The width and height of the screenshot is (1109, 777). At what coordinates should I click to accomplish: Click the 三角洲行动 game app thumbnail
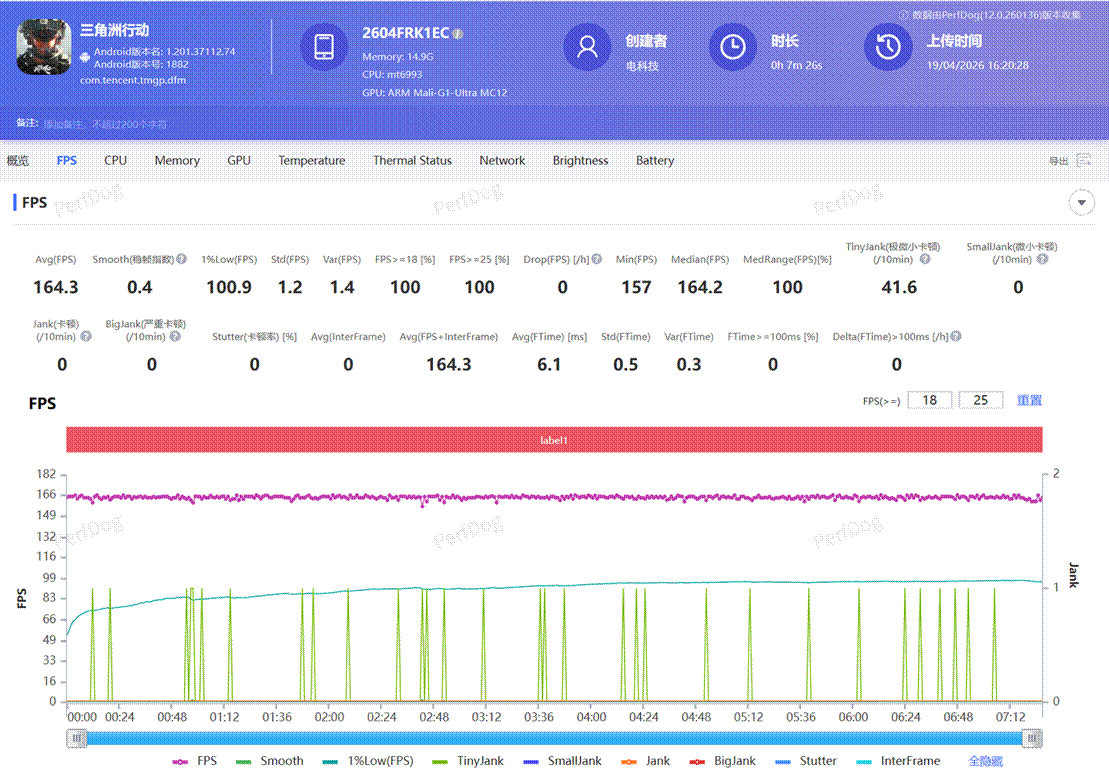(x=44, y=47)
